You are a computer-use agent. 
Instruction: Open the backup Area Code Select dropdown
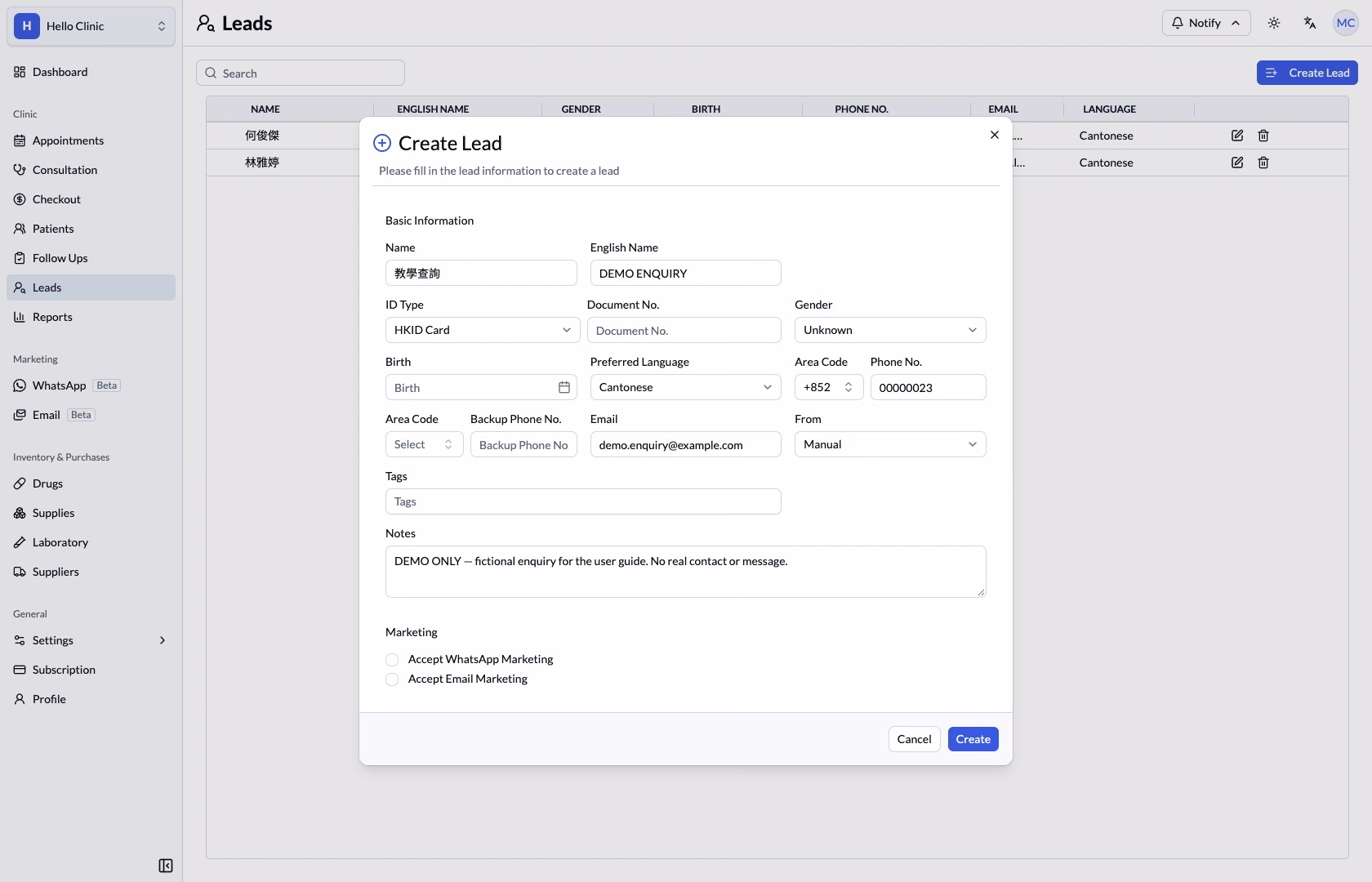[425, 444]
